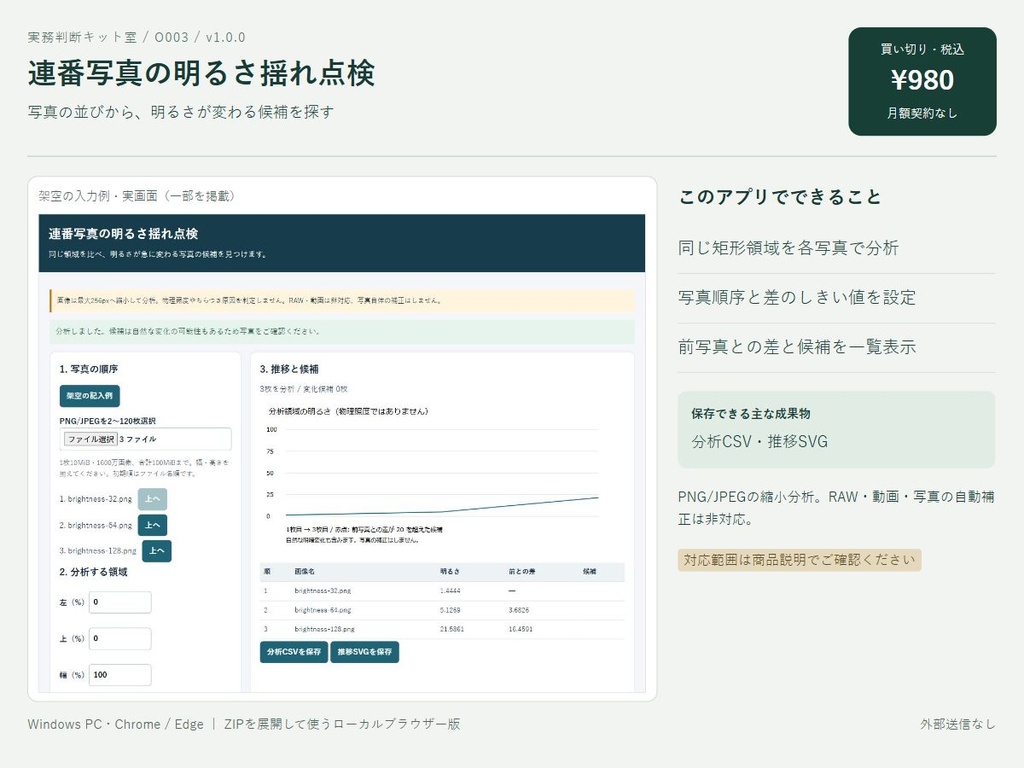Select brightness-64.png in the photo order list
This screenshot has width=1024, height=768.
[95, 525]
